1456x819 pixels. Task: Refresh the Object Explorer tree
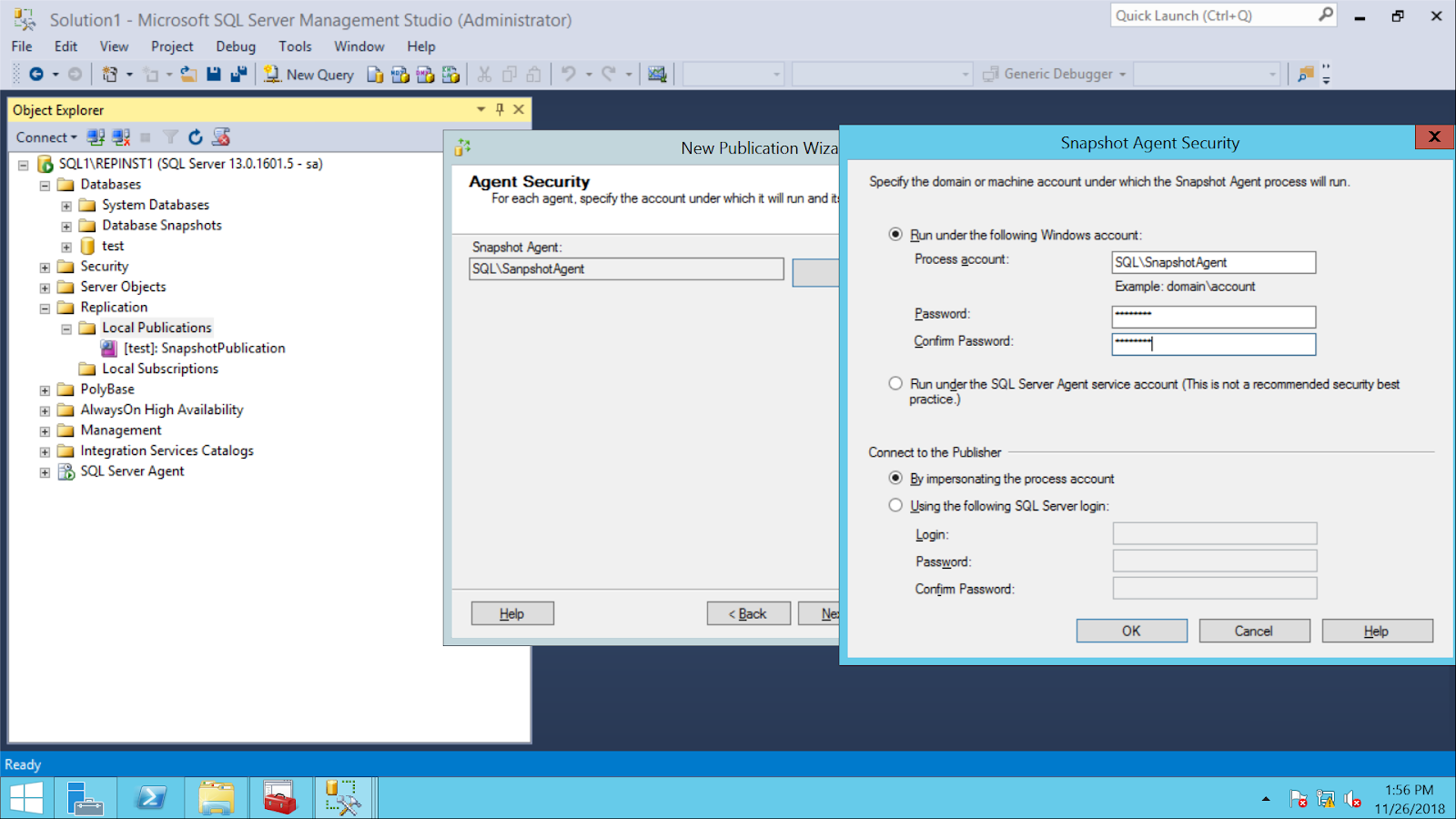[195, 137]
